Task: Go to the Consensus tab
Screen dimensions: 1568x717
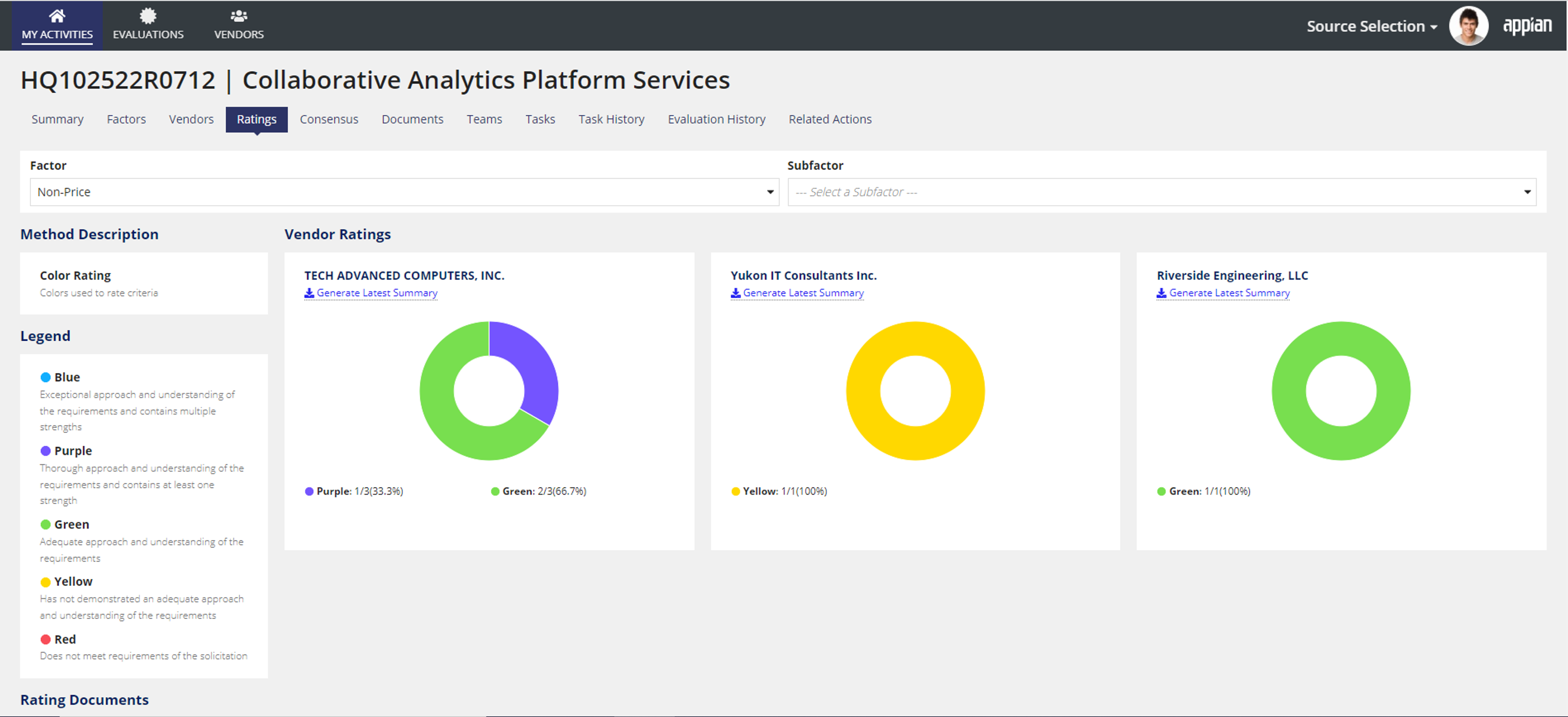Action: [x=329, y=119]
